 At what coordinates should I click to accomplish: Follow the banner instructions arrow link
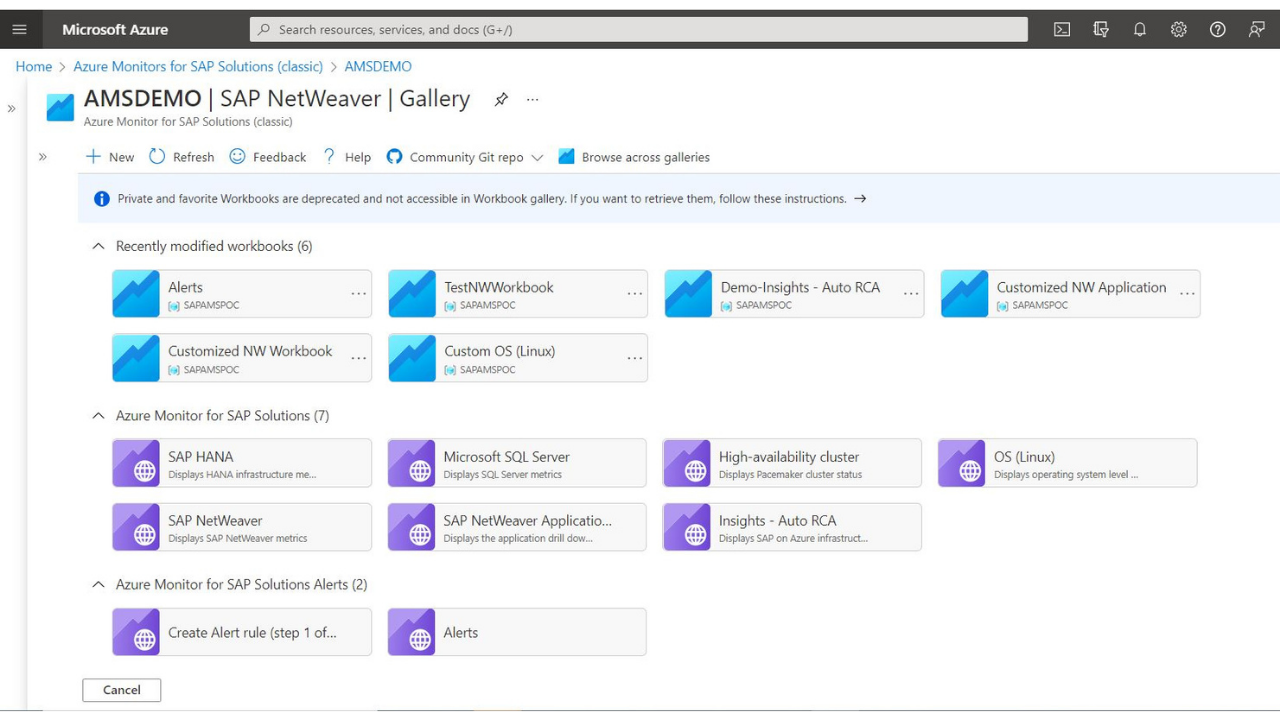[860, 199]
